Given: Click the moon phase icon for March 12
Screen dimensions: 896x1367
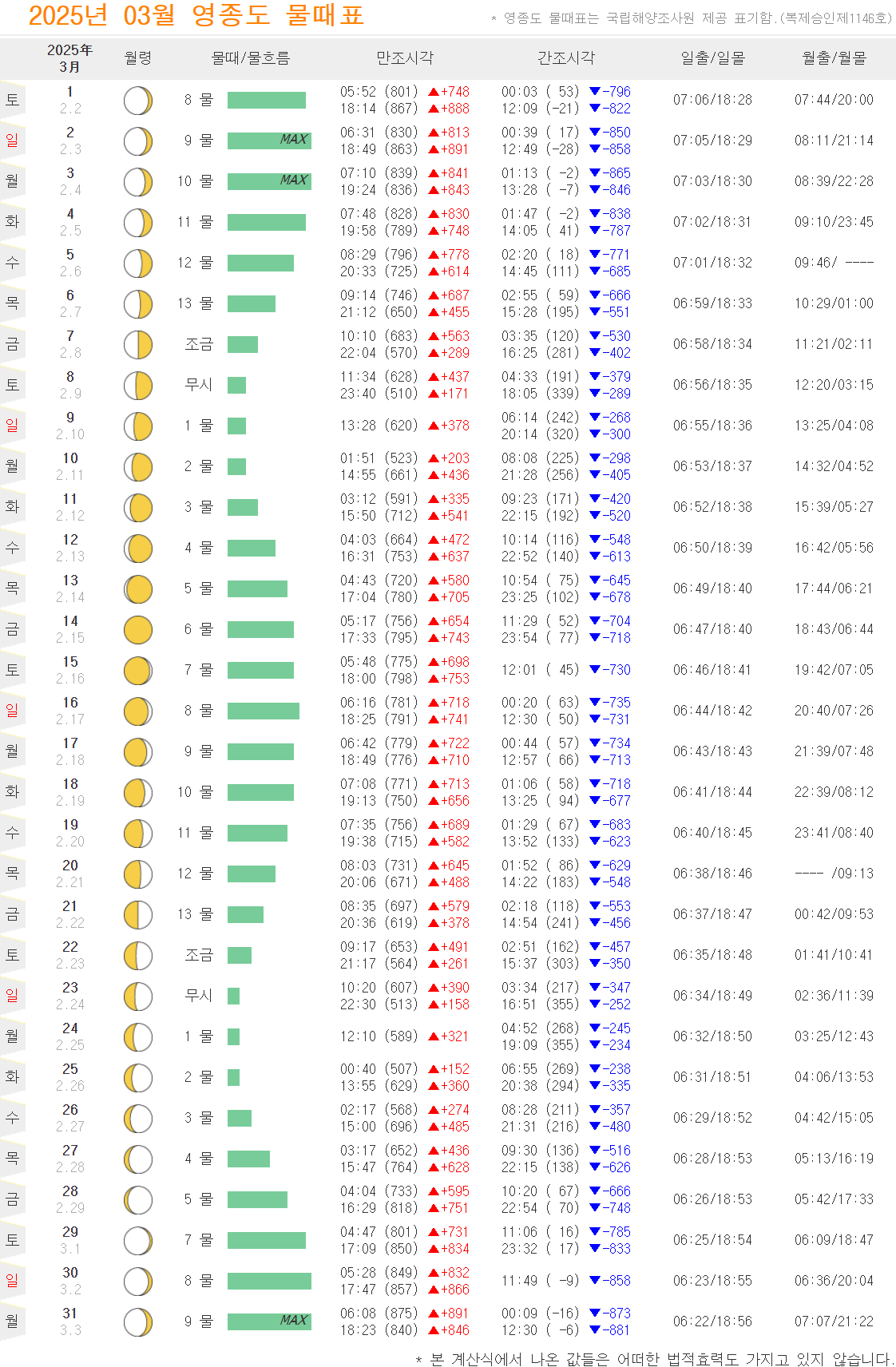Looking at the screenshot, I should (x=138, y=549).
